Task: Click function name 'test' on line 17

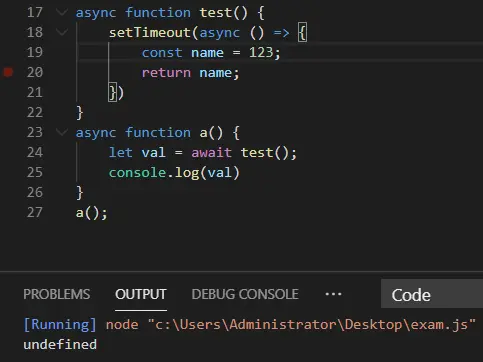Action: pos(216,13)
